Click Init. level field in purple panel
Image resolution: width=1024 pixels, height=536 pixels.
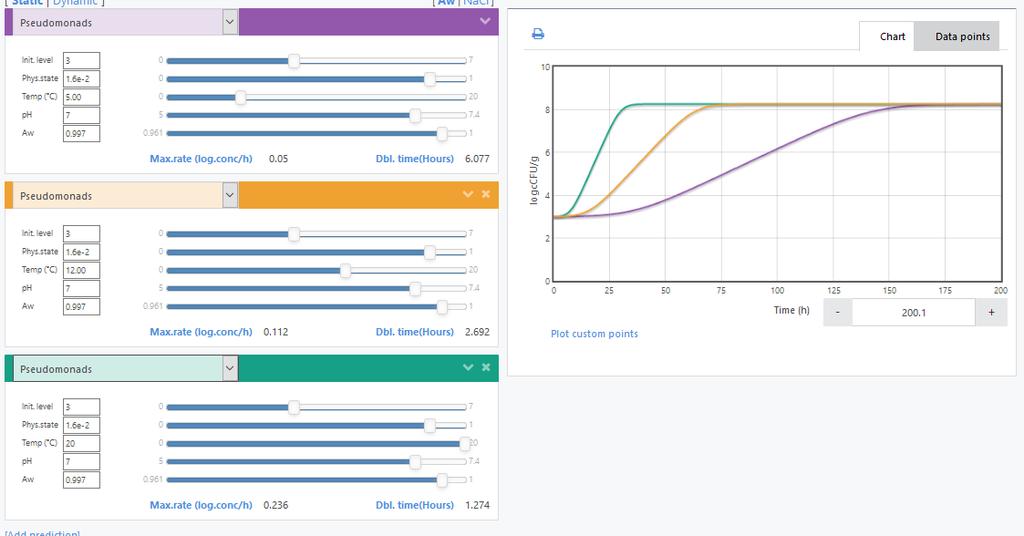(82, 60)
